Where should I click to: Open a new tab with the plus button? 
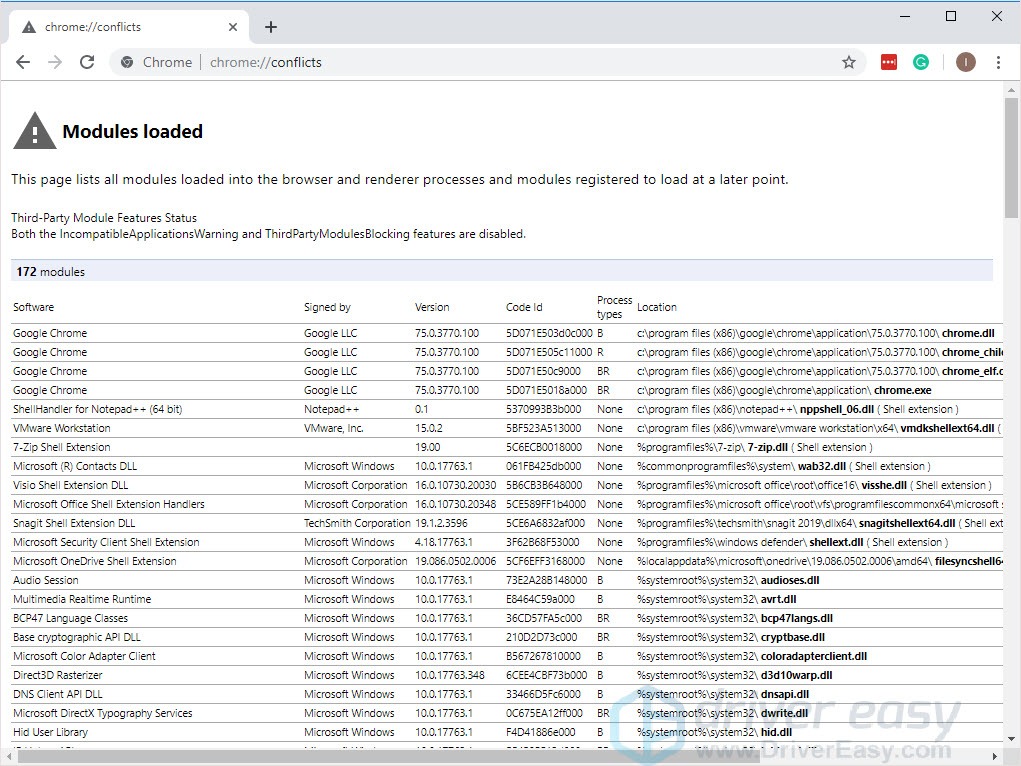click(x=270, y=27)
